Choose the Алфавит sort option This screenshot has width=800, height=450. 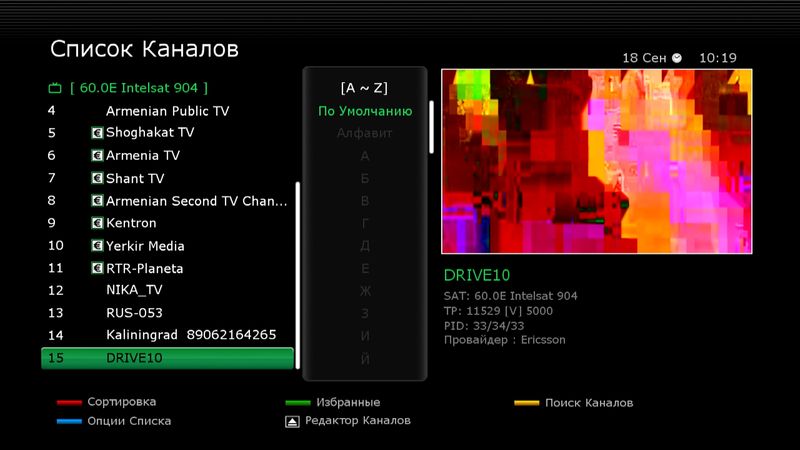365,133
